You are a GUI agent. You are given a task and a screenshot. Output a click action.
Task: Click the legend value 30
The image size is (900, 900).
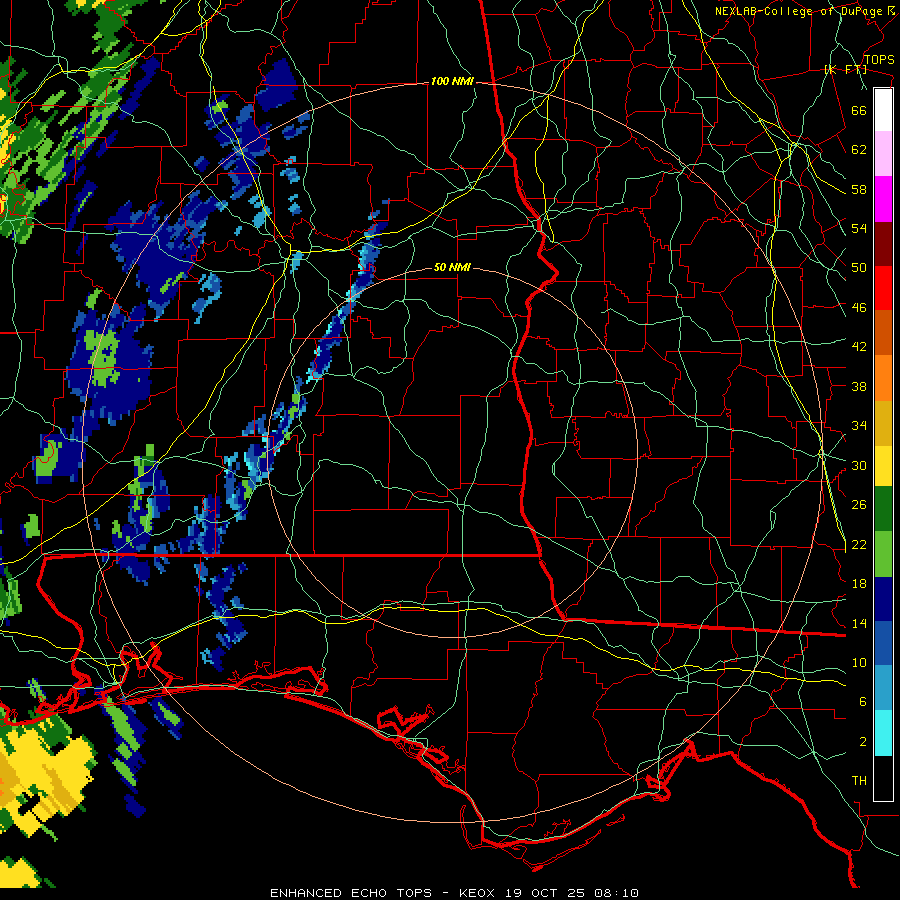pos(859,465)
